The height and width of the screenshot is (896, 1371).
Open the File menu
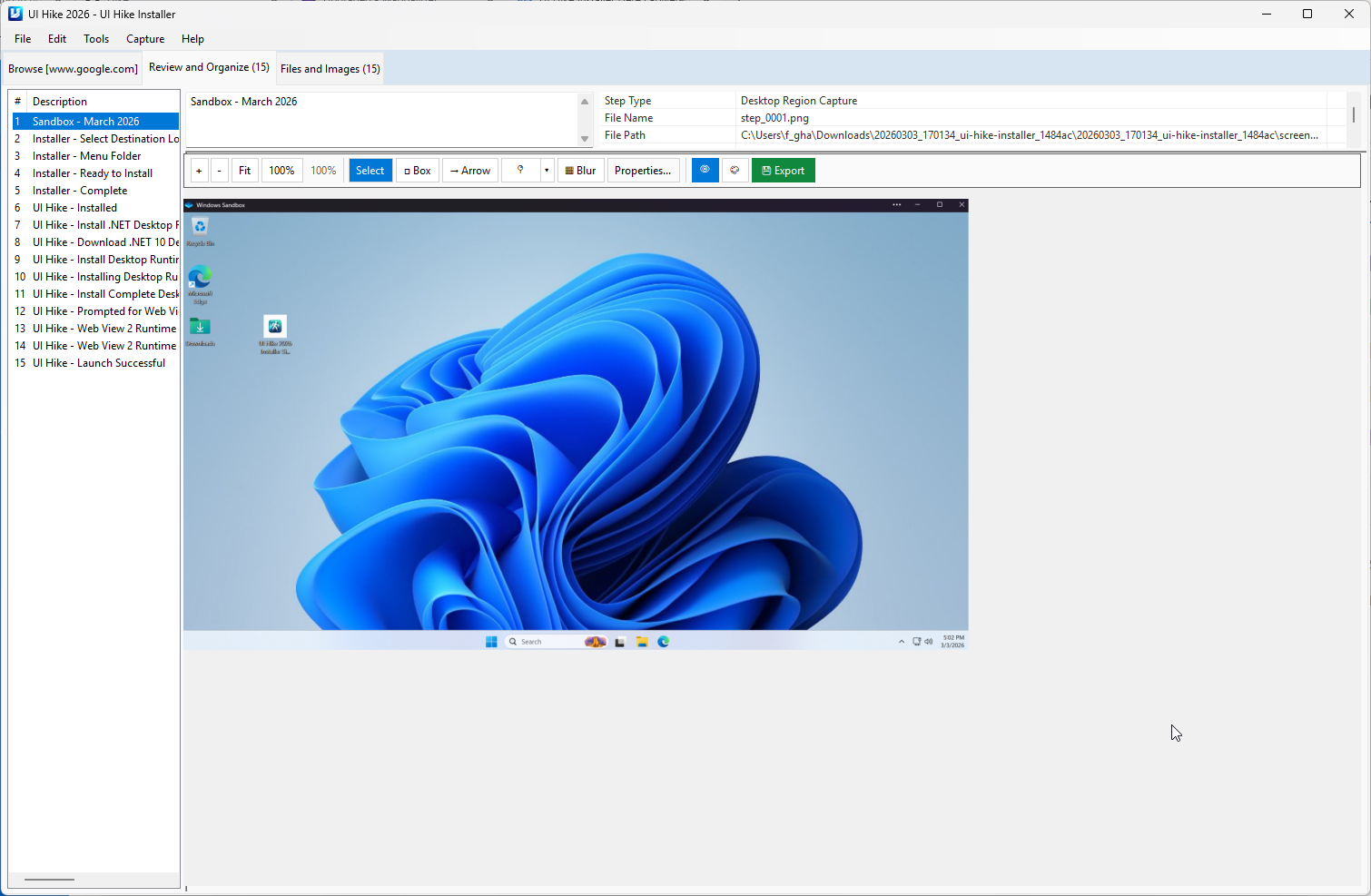click(23, 39)
